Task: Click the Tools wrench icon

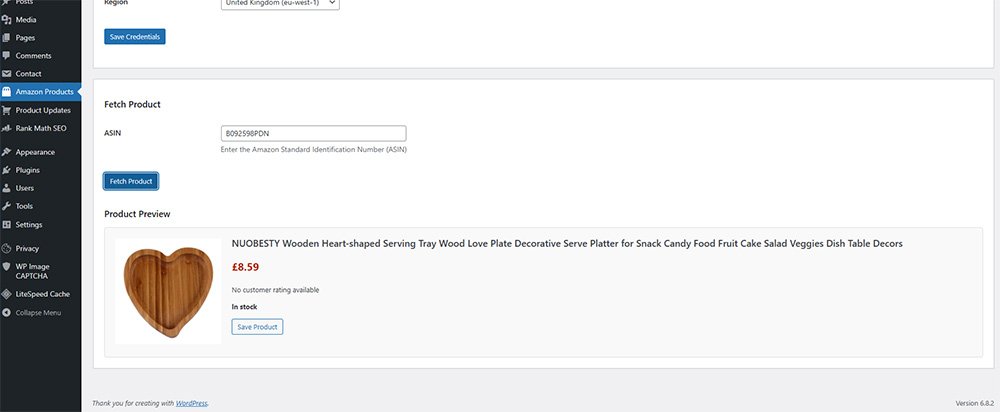Action: (7, 206)
